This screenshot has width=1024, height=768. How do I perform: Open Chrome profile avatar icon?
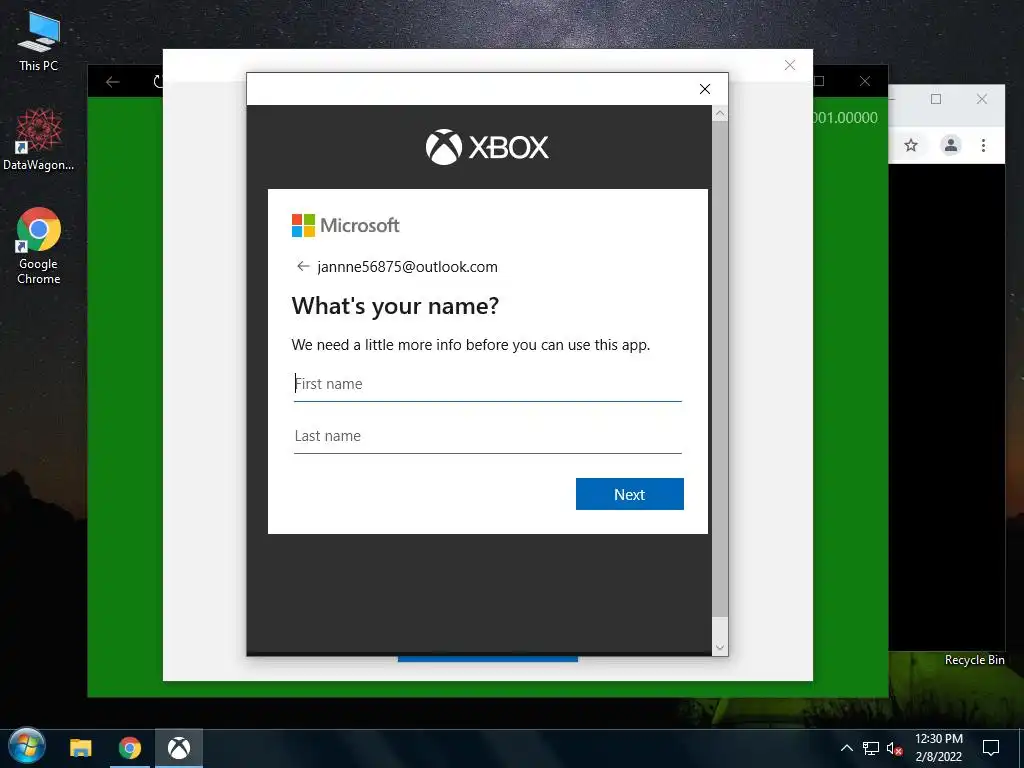951,145
